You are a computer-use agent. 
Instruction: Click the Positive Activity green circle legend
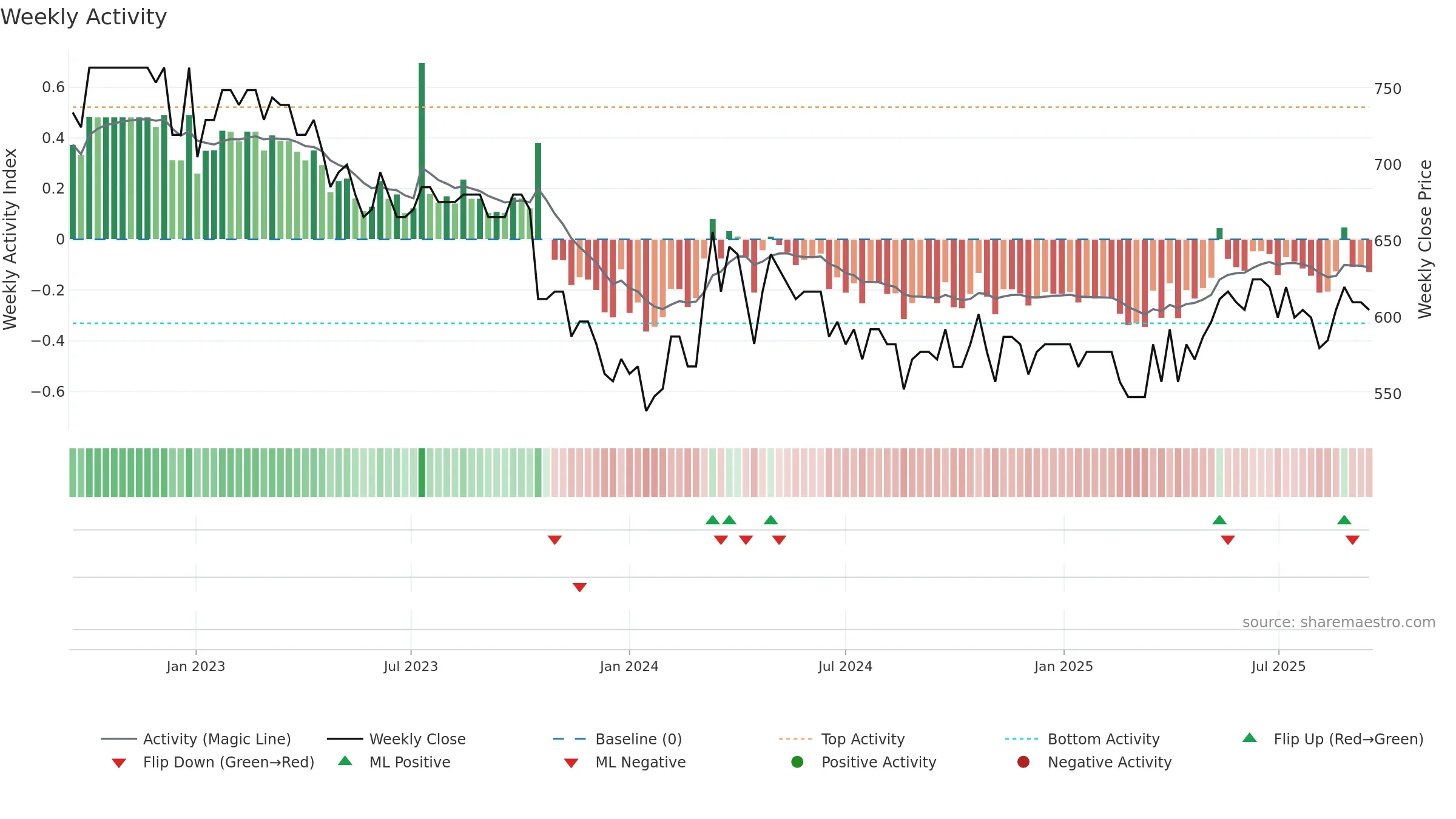[798, 762]
